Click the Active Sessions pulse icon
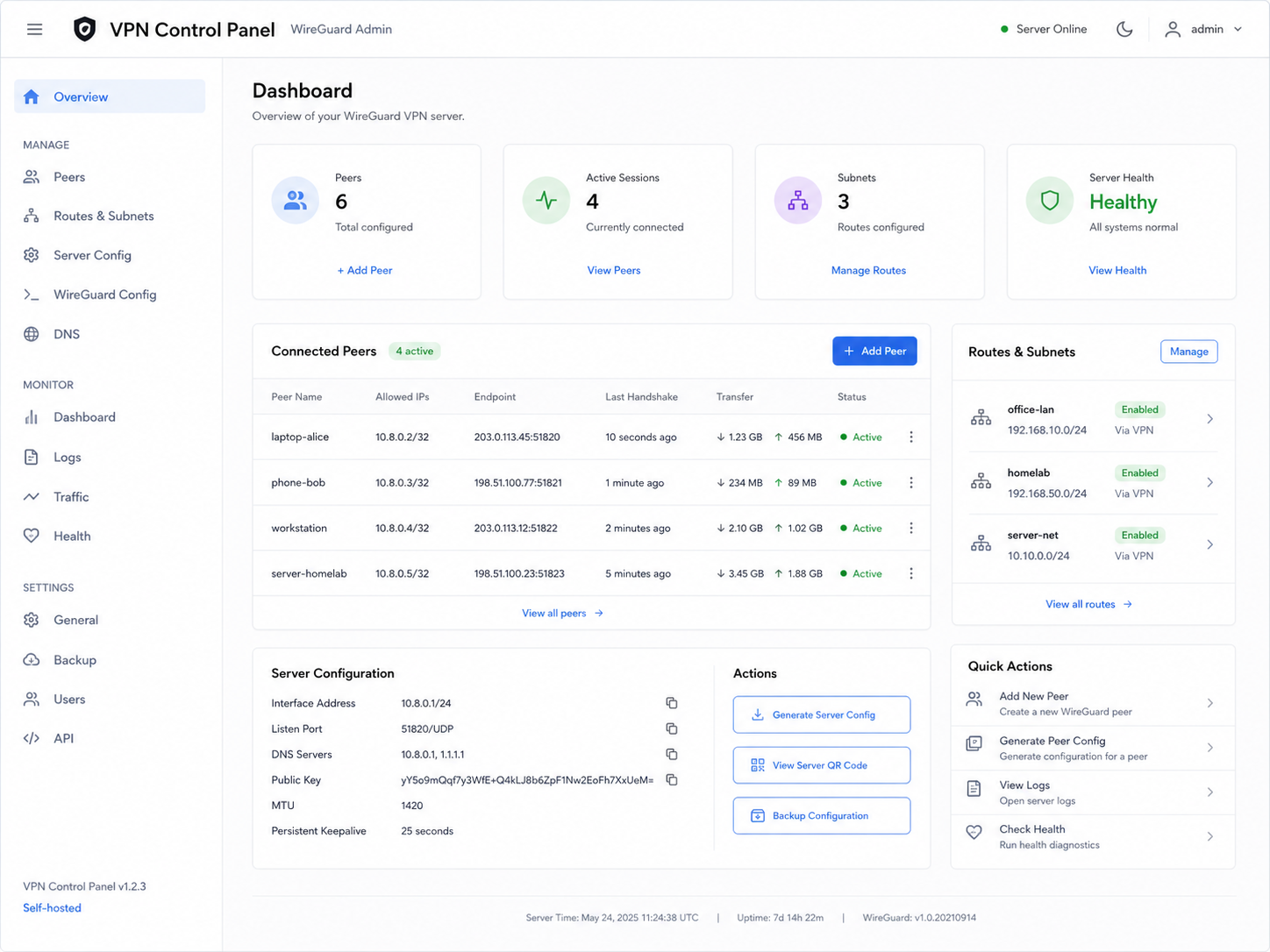Screen dimensions: 1270x952 tap(546, 201)
